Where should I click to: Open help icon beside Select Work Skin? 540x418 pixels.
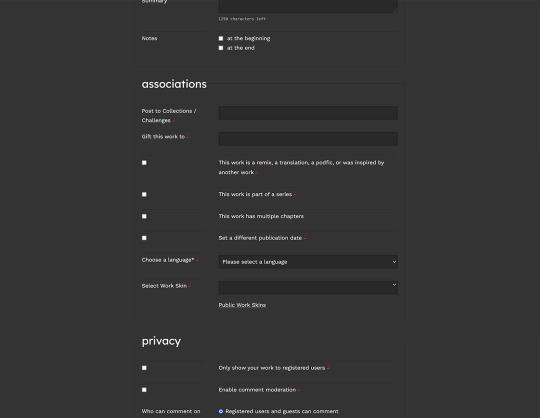pos(190,285)
